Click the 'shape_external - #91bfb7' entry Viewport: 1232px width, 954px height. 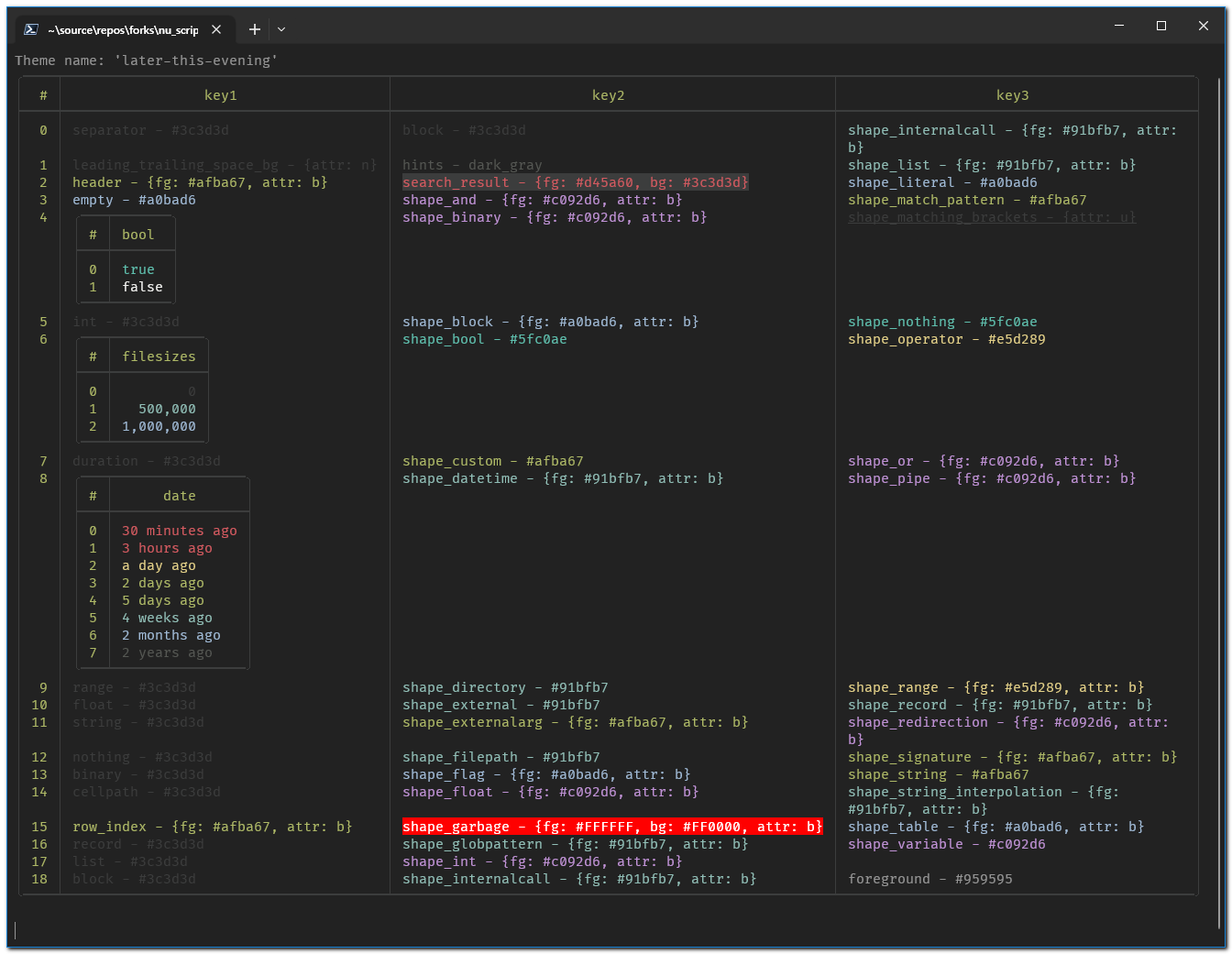pos(501,705)
